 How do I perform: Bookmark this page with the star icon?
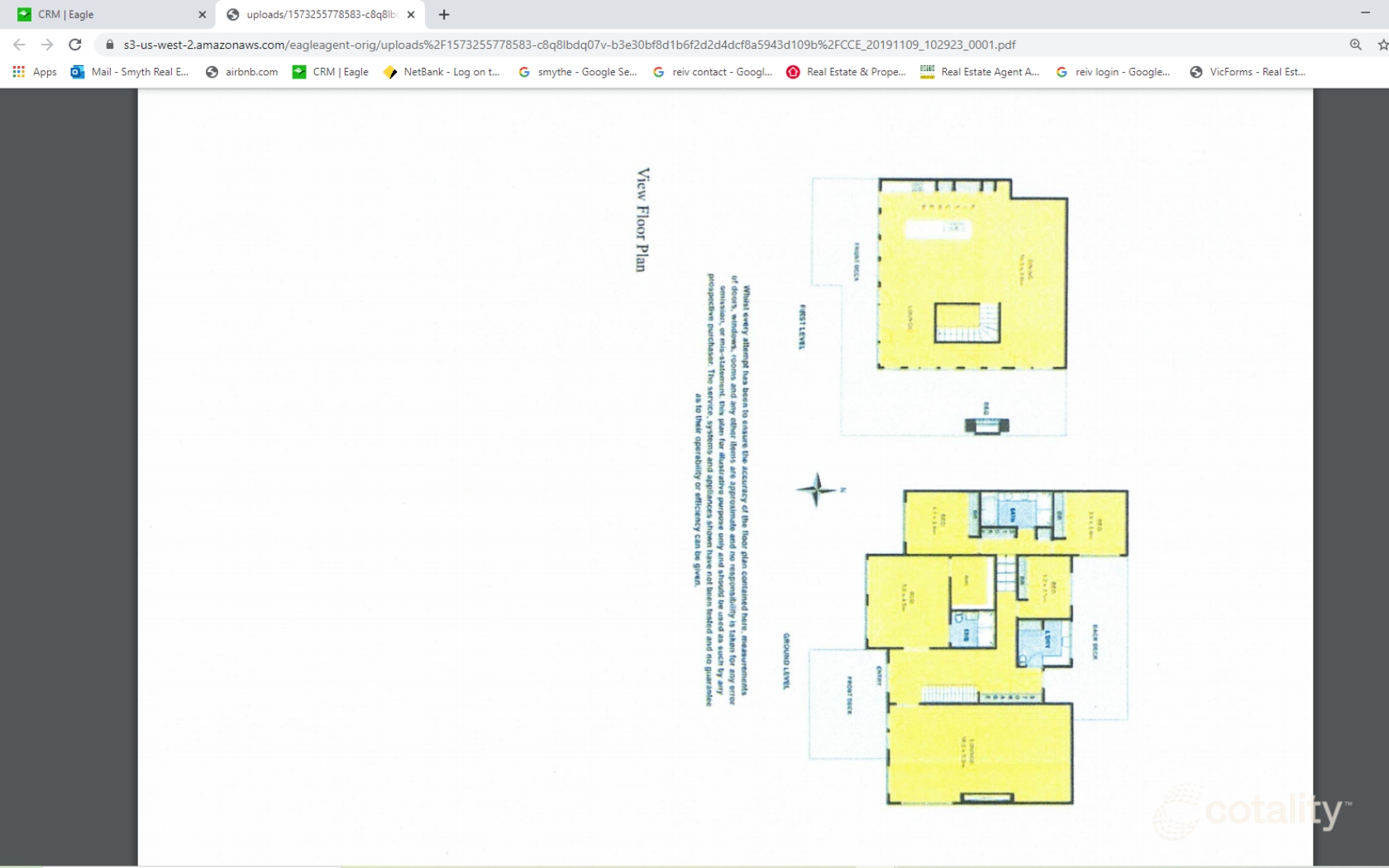(1382, 45)
